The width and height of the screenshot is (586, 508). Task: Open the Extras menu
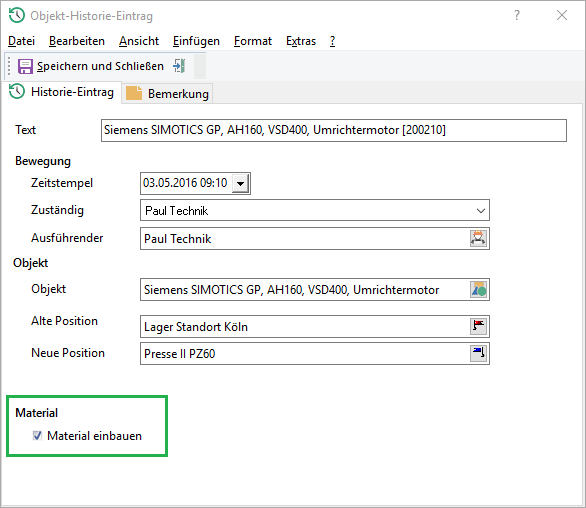click(x=301, y=41)
